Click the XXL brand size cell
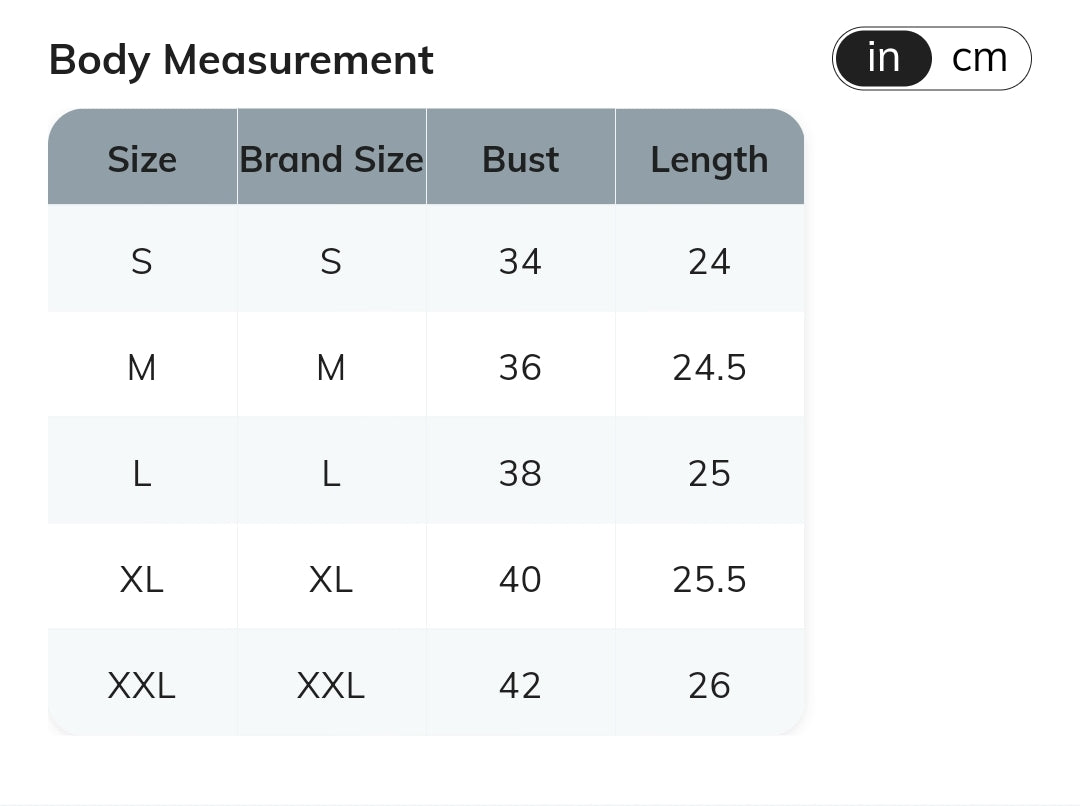Image resolution: width=1080 pixels, height=806 pixels. tap(331, 686)
